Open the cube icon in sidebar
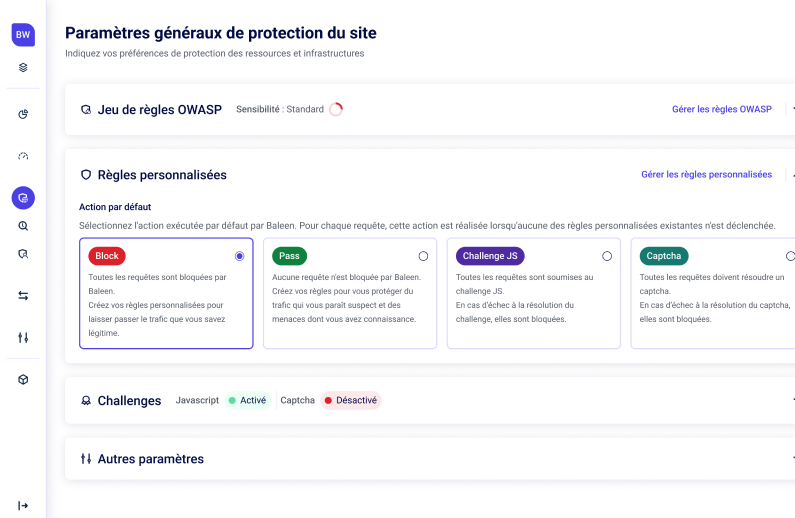This screenshot has width=795, height=518. (x=23, y=380)
